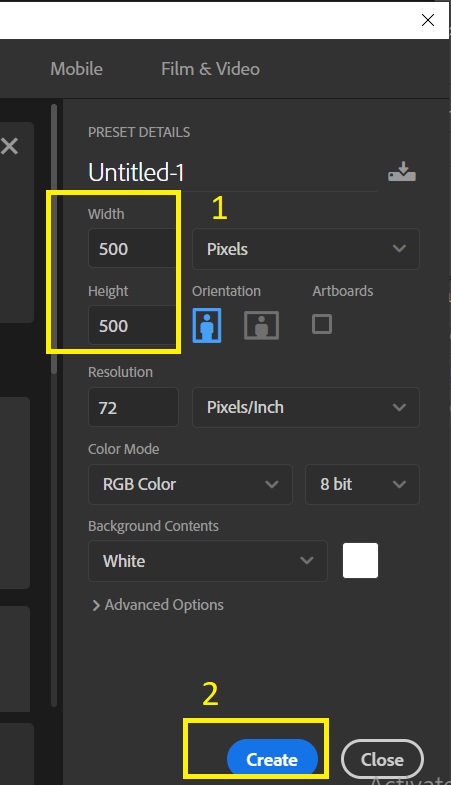Open the White background contents dropdown
Image resolution: width=451 pixels, height=785 pixels.
(x=208, y=561)
